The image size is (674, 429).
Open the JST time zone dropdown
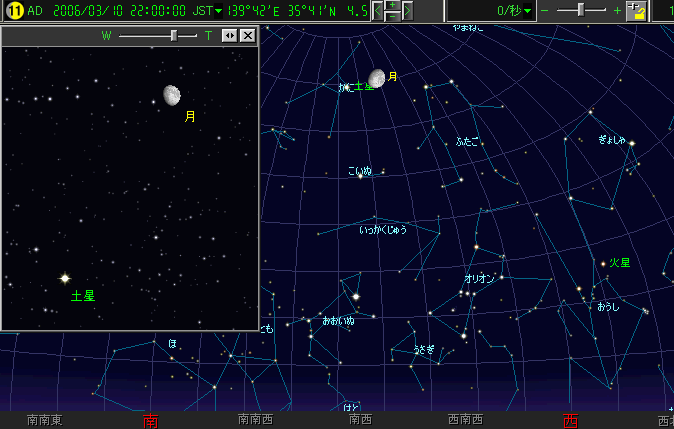[219, 11]
